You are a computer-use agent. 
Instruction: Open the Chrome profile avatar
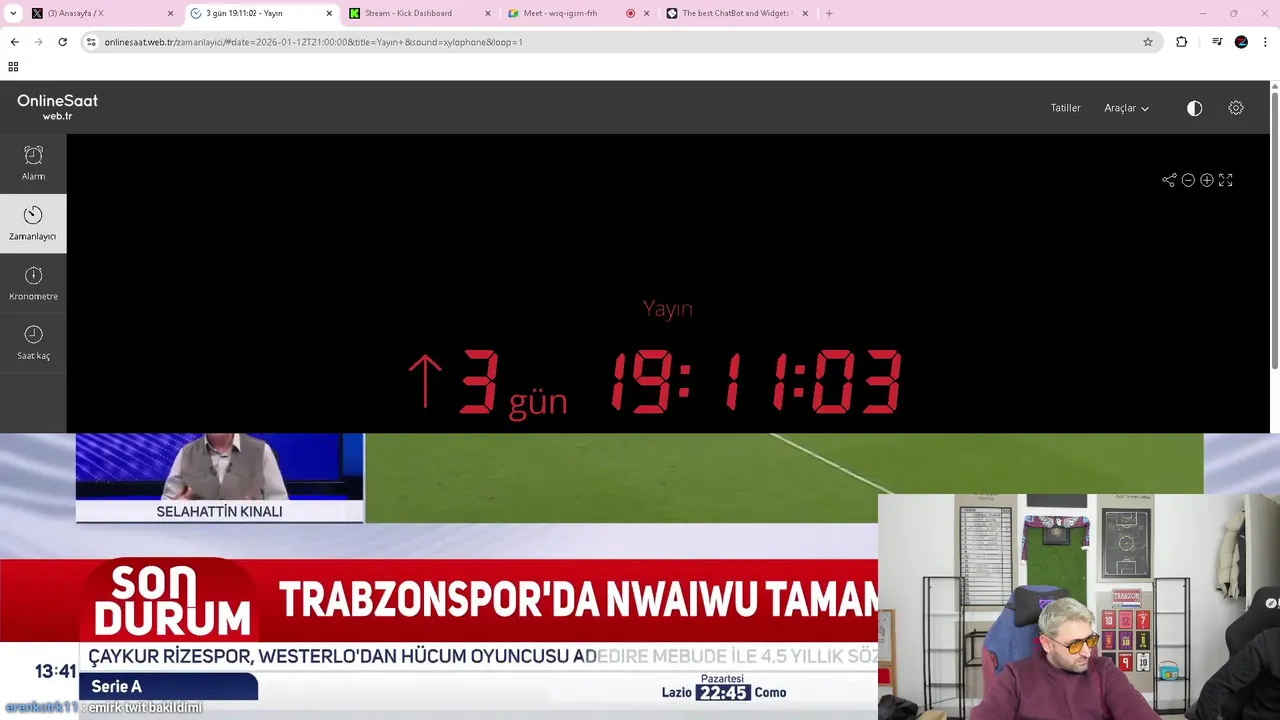click(x=1241, y=42)
